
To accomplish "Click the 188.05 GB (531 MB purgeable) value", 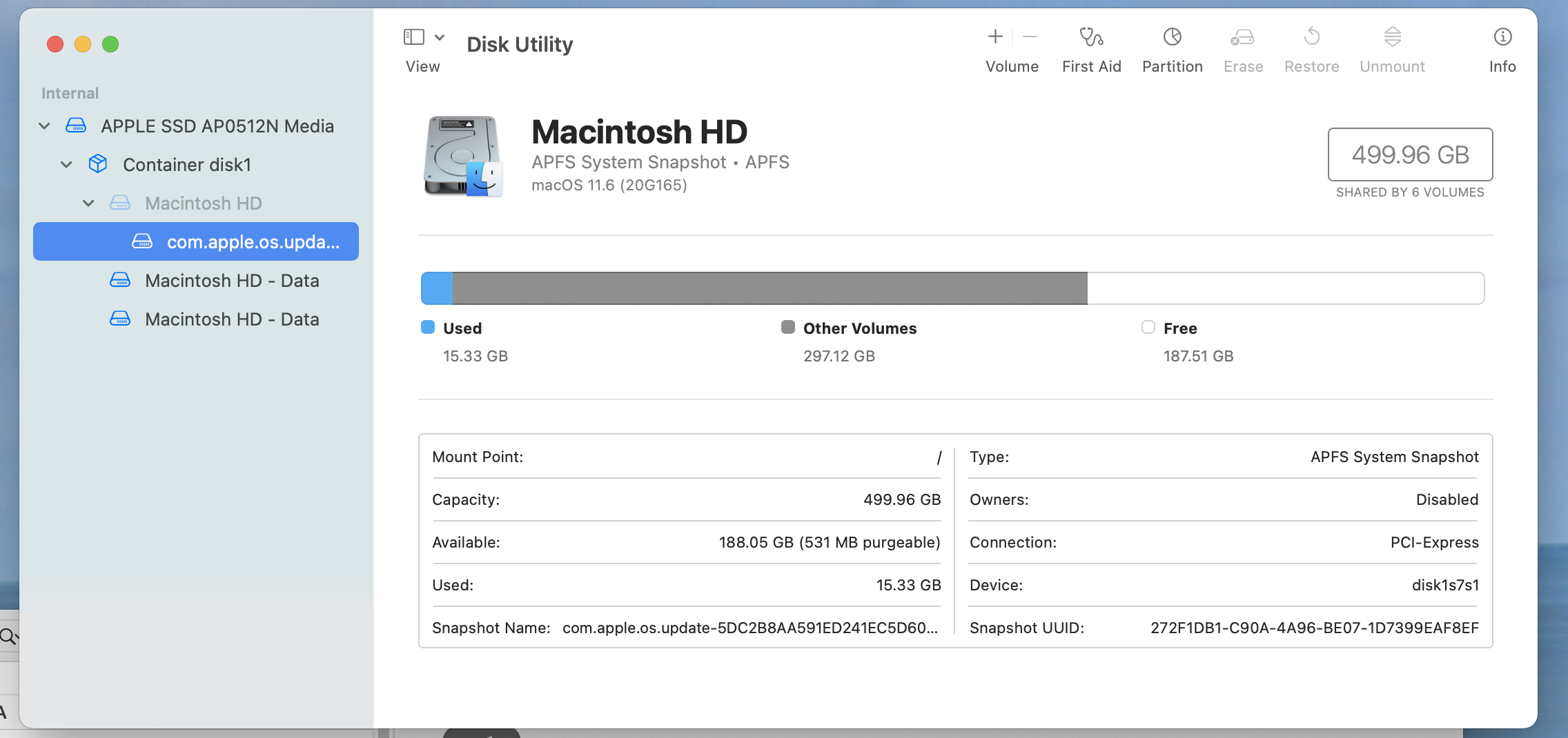I will (x=830, y=542).
